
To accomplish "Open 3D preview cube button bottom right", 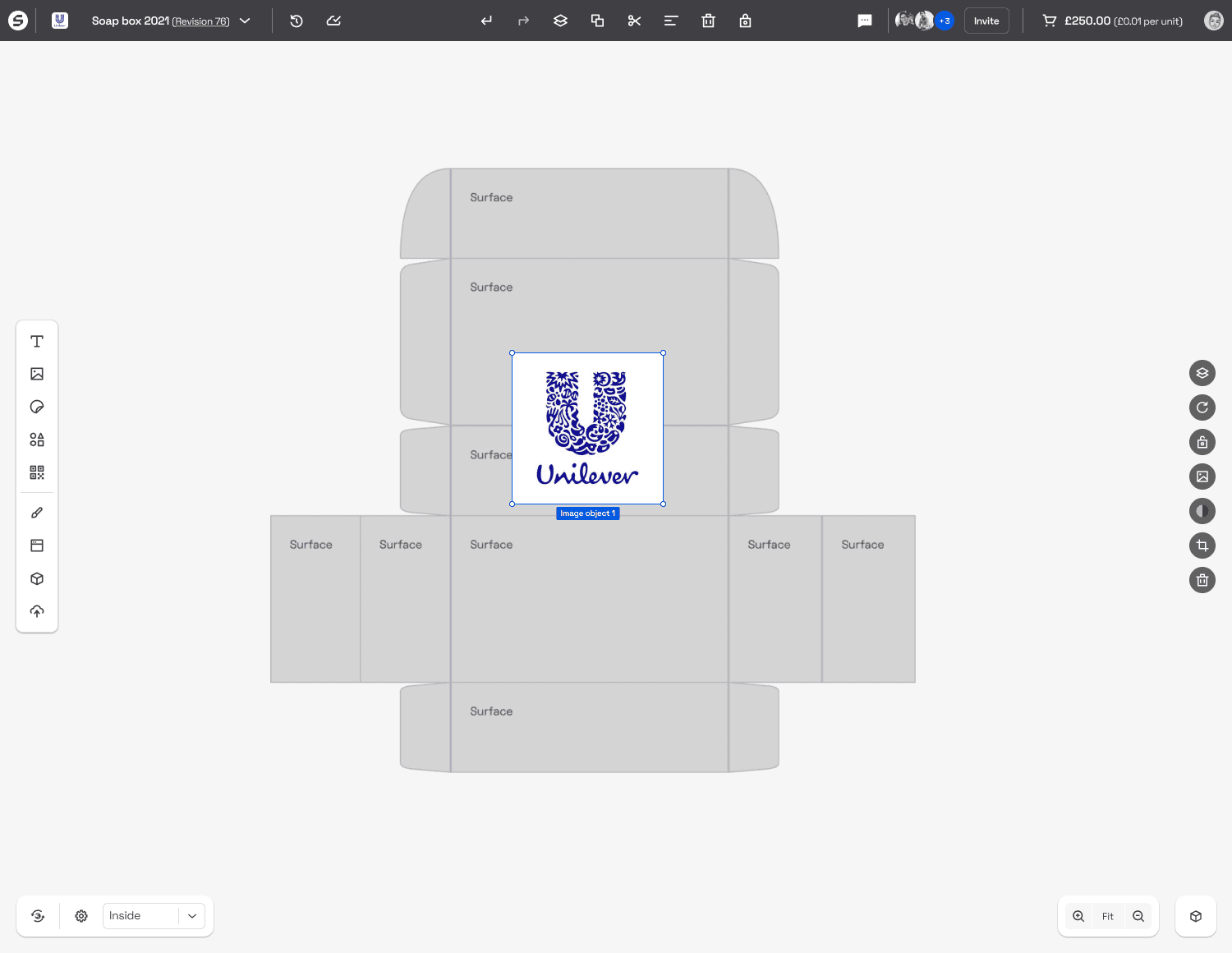I will point(1196,916).
